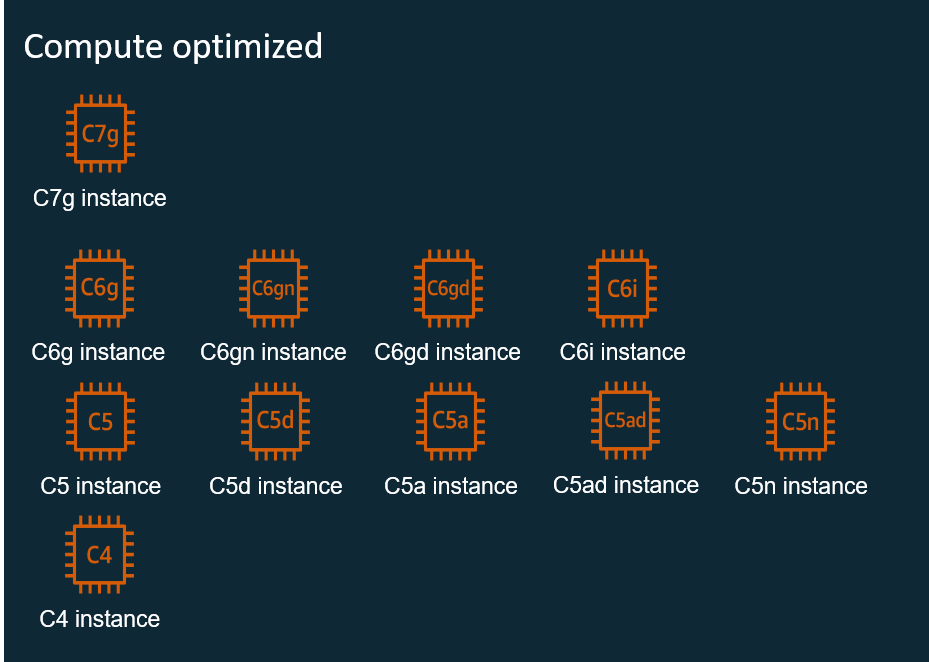Select the "C6g instance" text label

click(x=98, y=352)
